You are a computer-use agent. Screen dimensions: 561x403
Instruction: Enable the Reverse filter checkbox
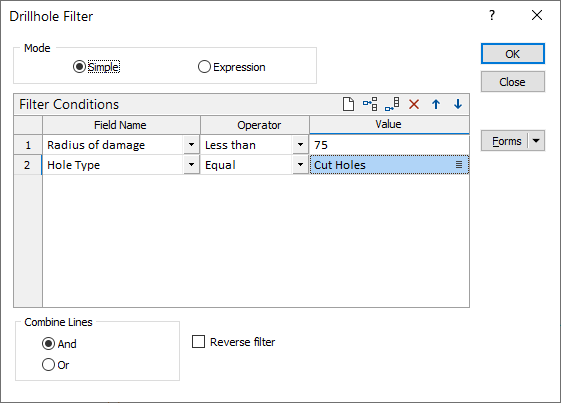point(198,342)
